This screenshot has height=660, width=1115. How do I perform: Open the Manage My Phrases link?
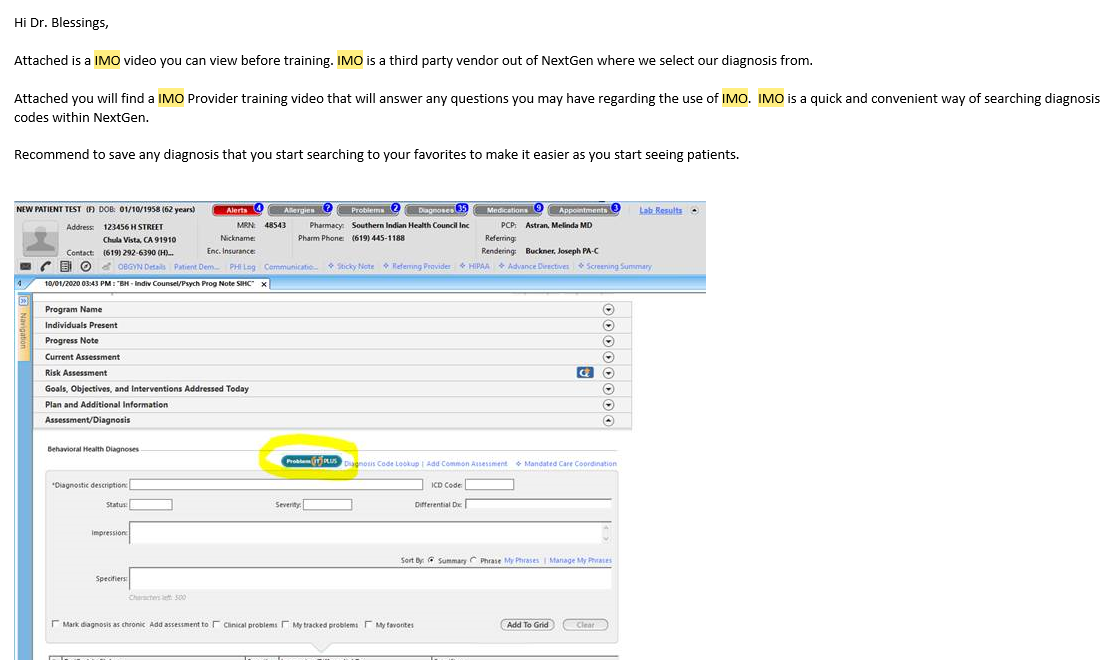(x=580, y=560)
